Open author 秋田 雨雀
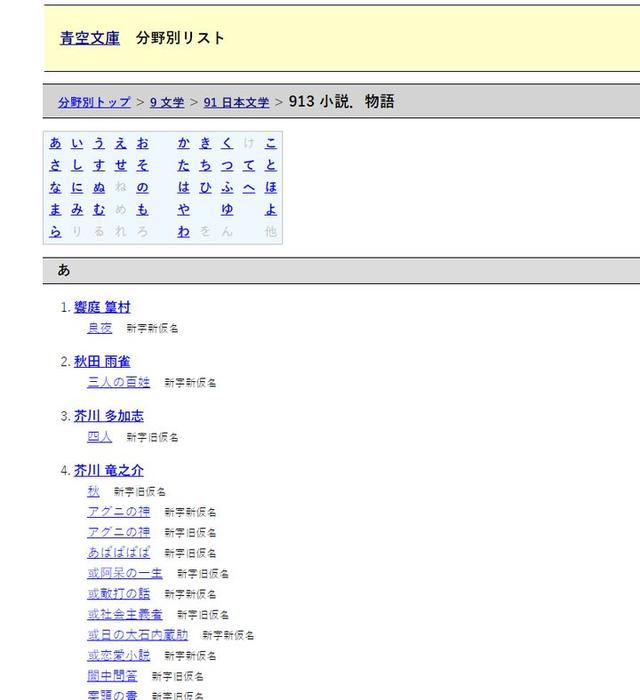 pos(102,362)
